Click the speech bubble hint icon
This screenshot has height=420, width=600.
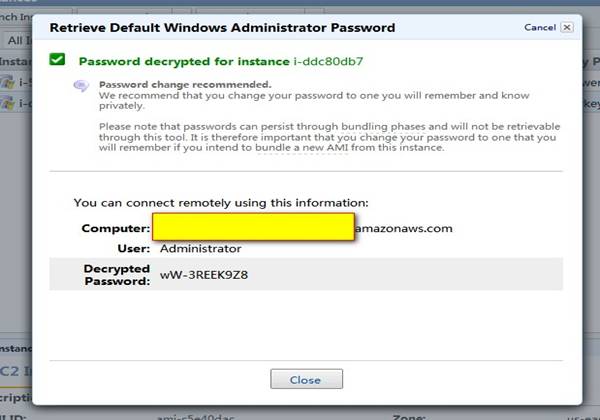pyautogui.click(x=82, y=87)
